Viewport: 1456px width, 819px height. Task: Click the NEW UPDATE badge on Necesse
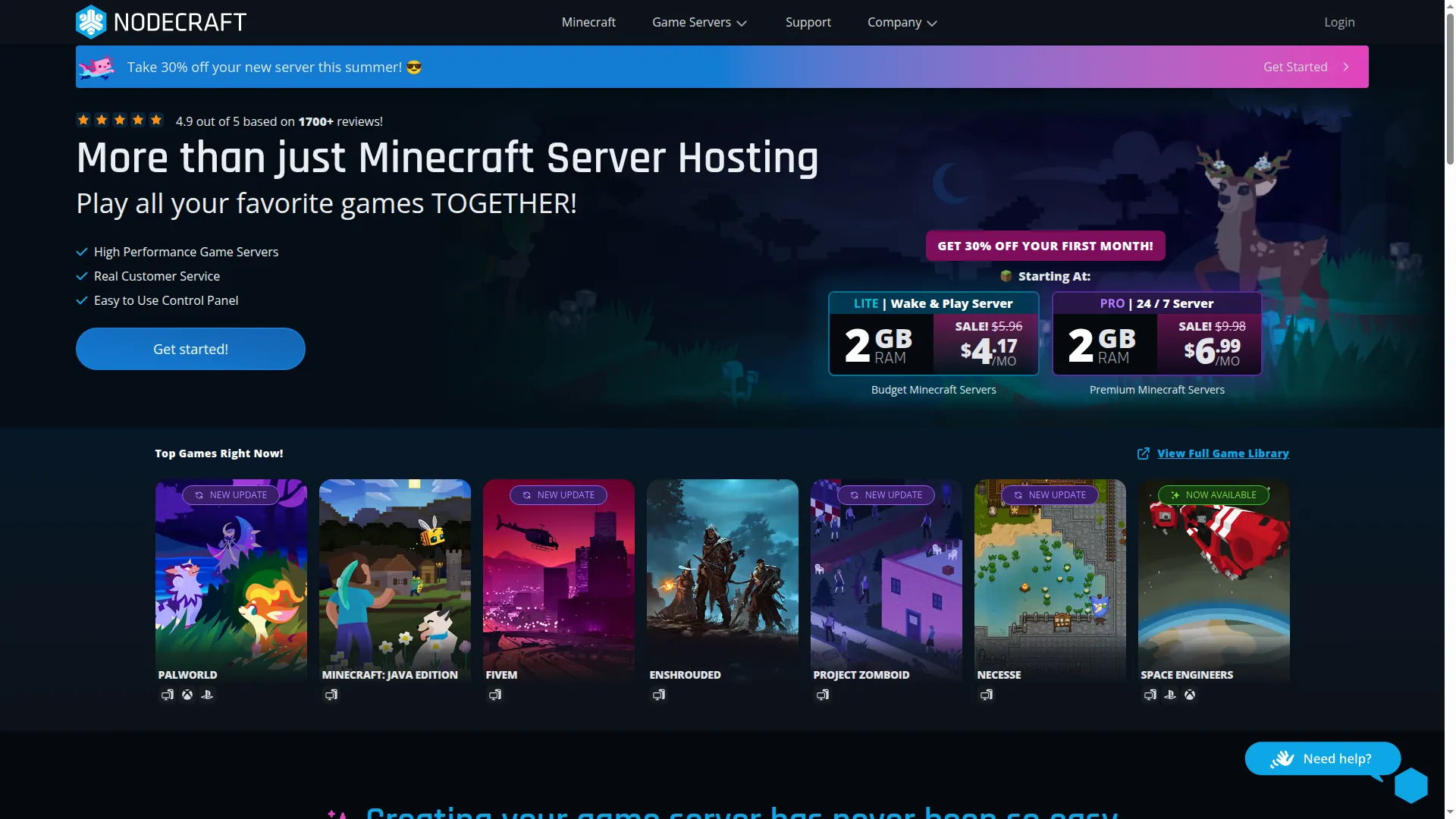[x=1050, y=495]
